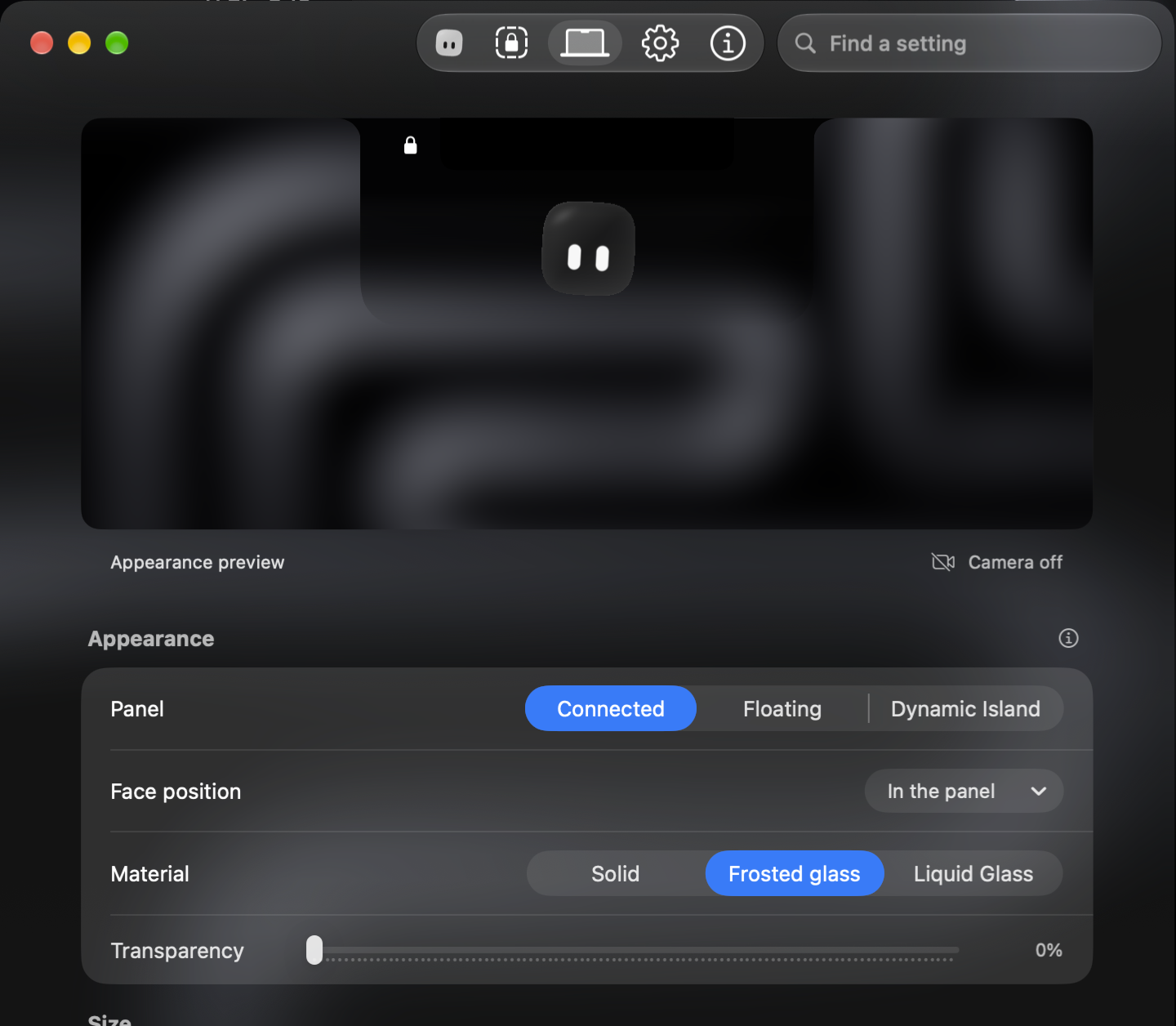Click the Face position row label
The image size is (1176, 1026).
176,792
